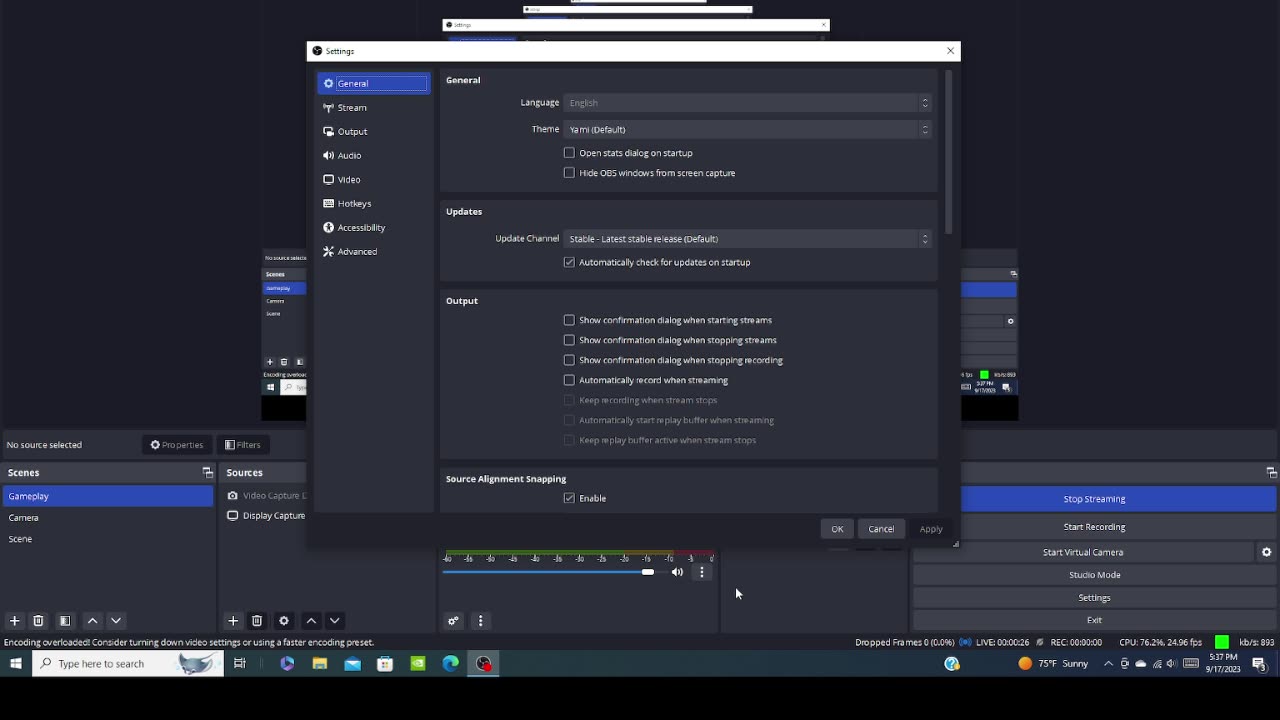Open the NVIDIA app icon in the taskbar
1280x720 pixels.
point(418,663)
